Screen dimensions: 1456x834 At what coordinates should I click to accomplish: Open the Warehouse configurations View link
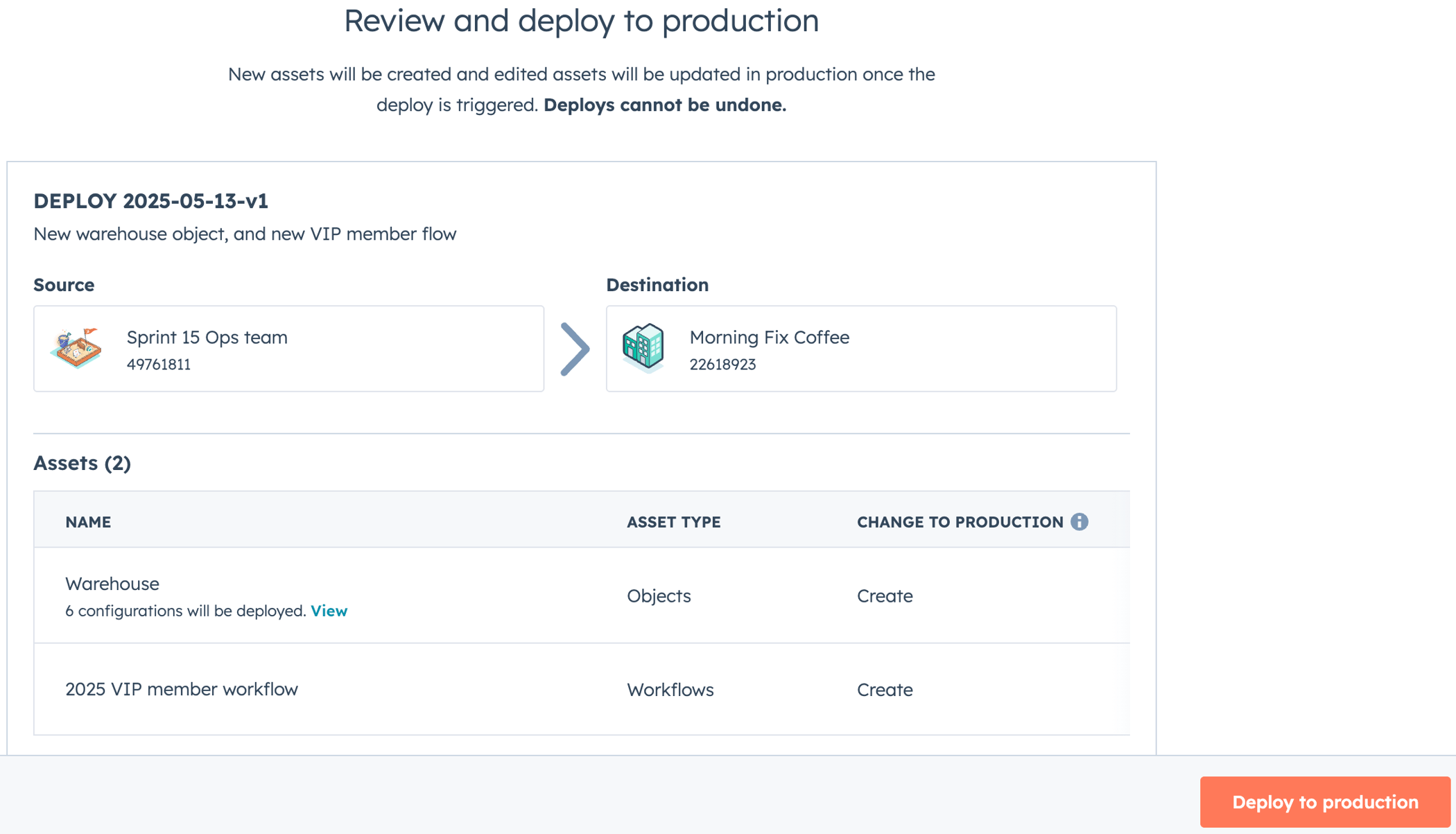(x=329, y=611)
